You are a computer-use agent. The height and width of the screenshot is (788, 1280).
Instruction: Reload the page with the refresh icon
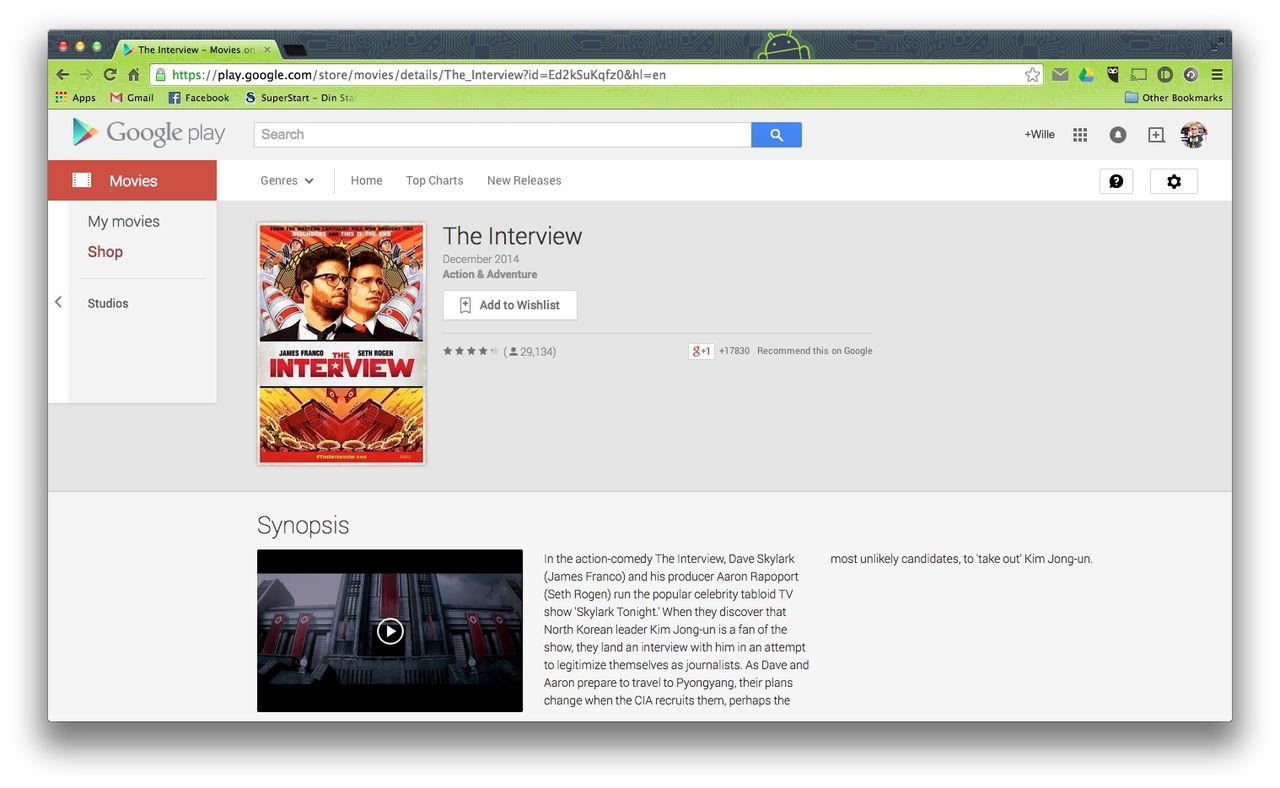coord(110,75)
